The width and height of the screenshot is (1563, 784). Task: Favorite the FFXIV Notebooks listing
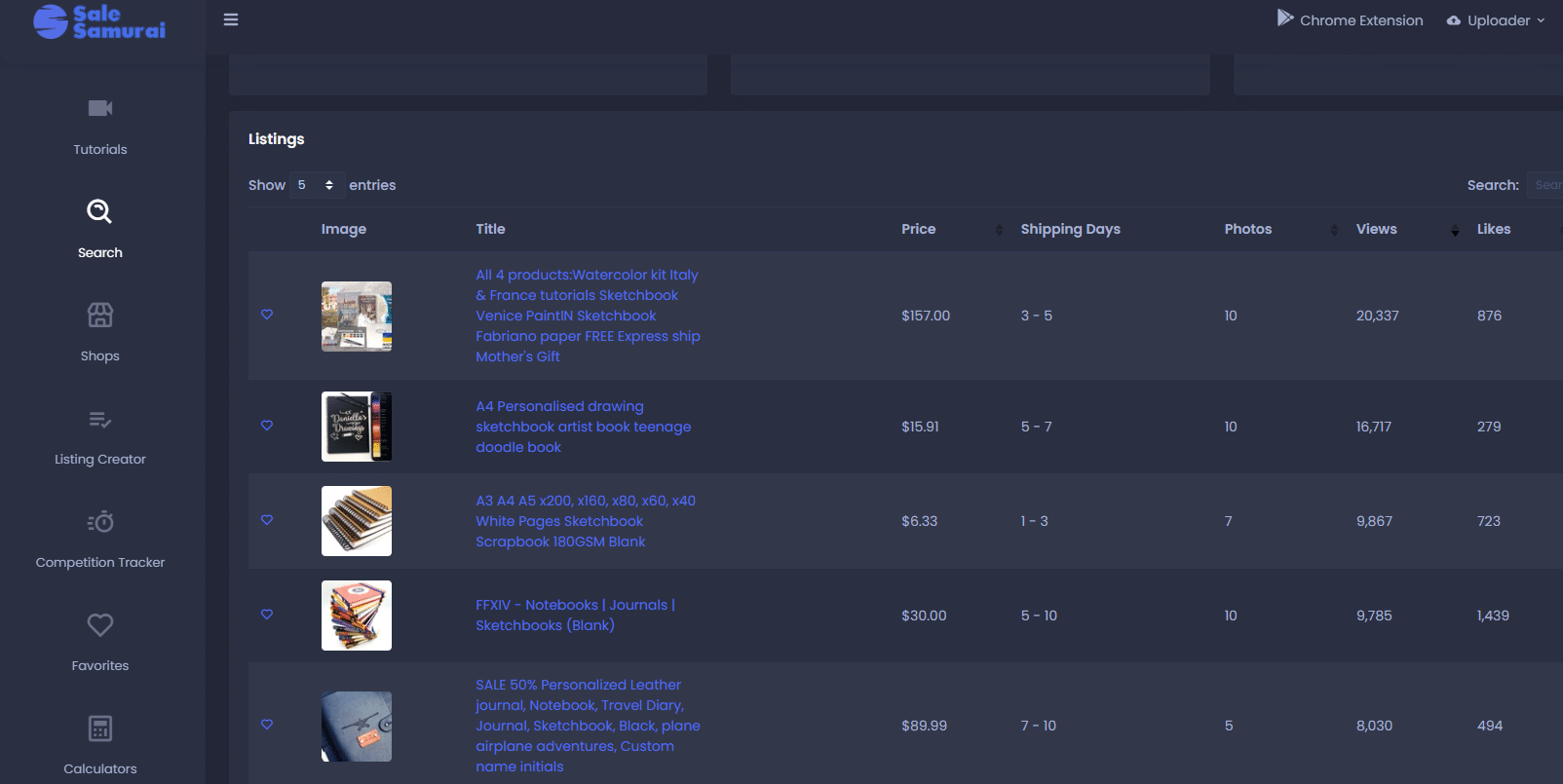267,615
